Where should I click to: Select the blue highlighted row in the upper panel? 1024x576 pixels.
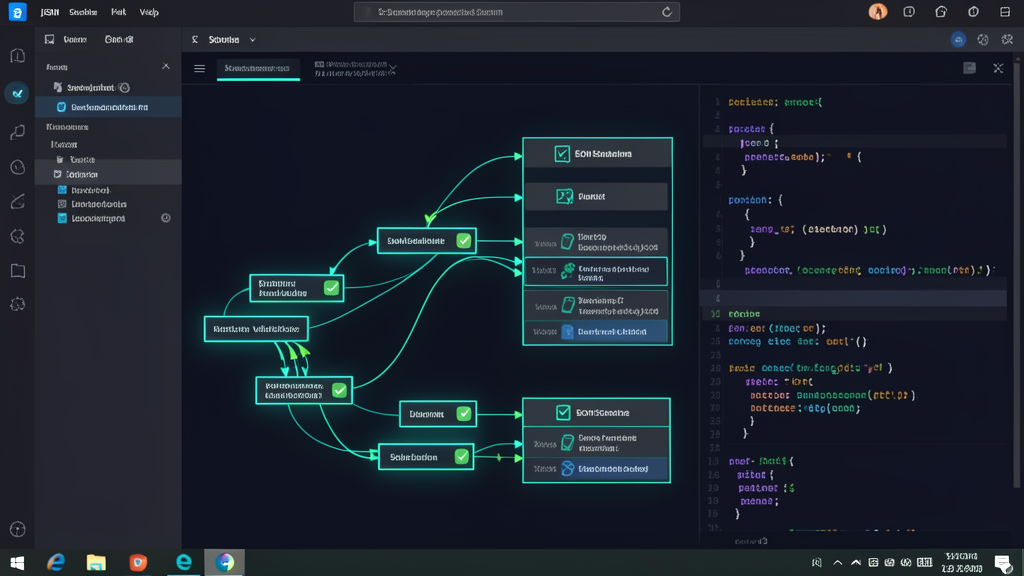[596, 332]
